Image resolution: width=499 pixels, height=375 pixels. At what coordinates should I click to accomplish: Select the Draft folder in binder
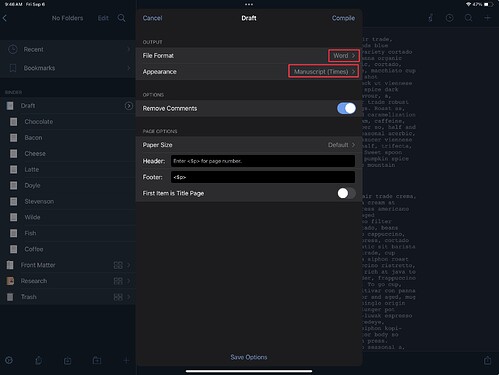(68, 106)
